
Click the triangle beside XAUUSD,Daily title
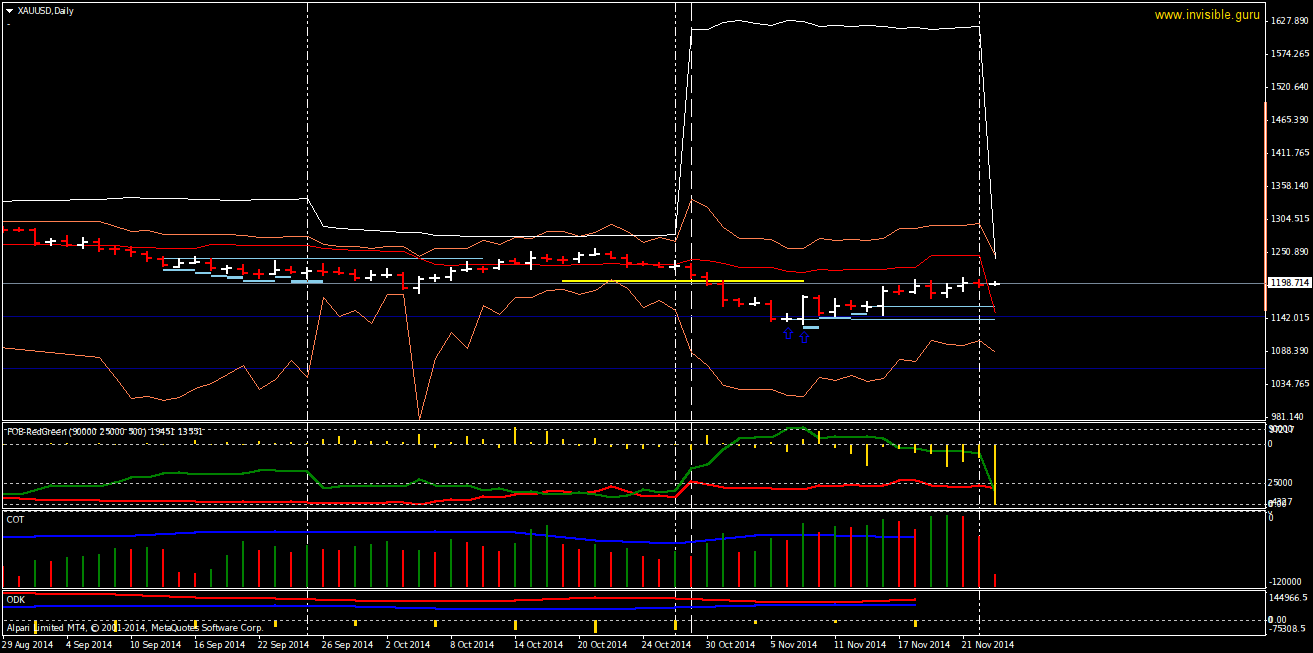pyautogui.click(x=10, y=11)
